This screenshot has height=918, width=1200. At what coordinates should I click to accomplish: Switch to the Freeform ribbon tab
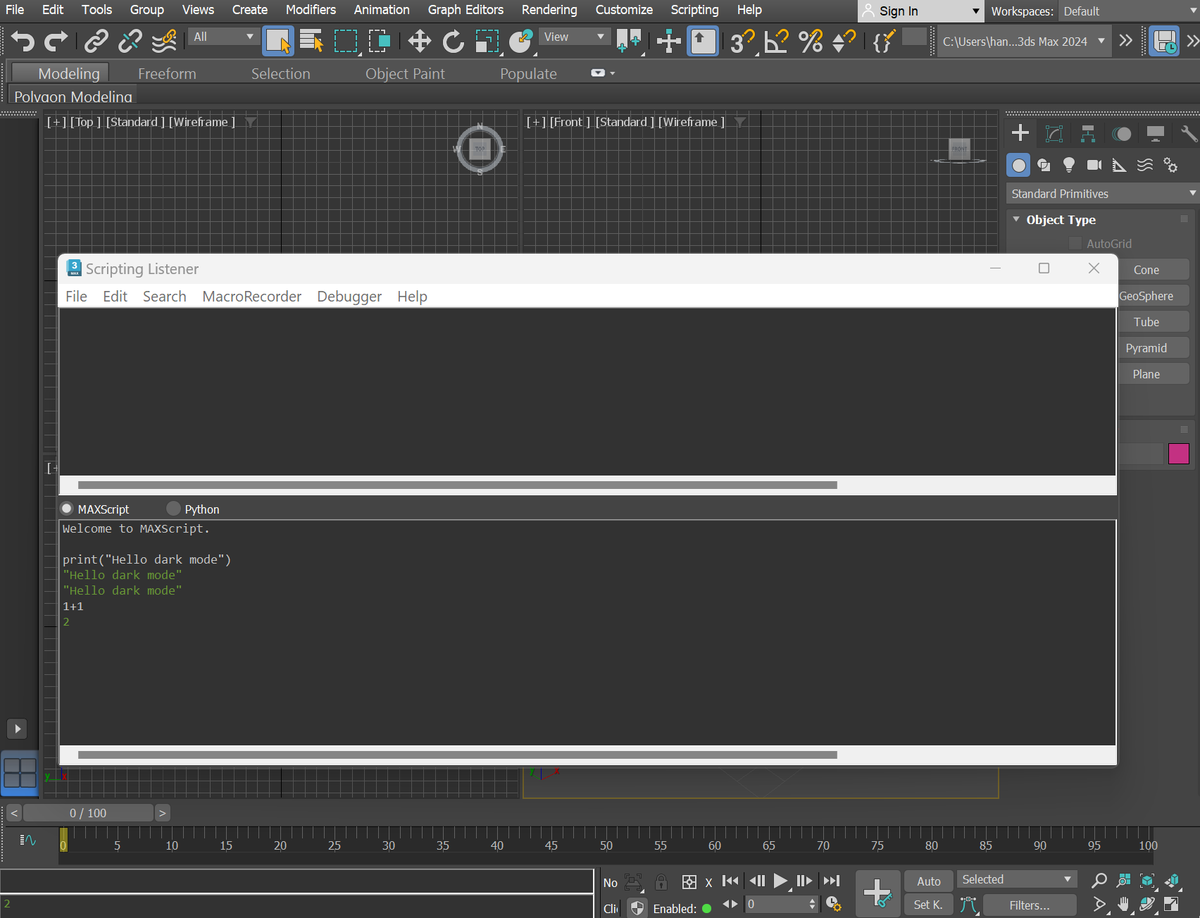click(x=167, y=73)
